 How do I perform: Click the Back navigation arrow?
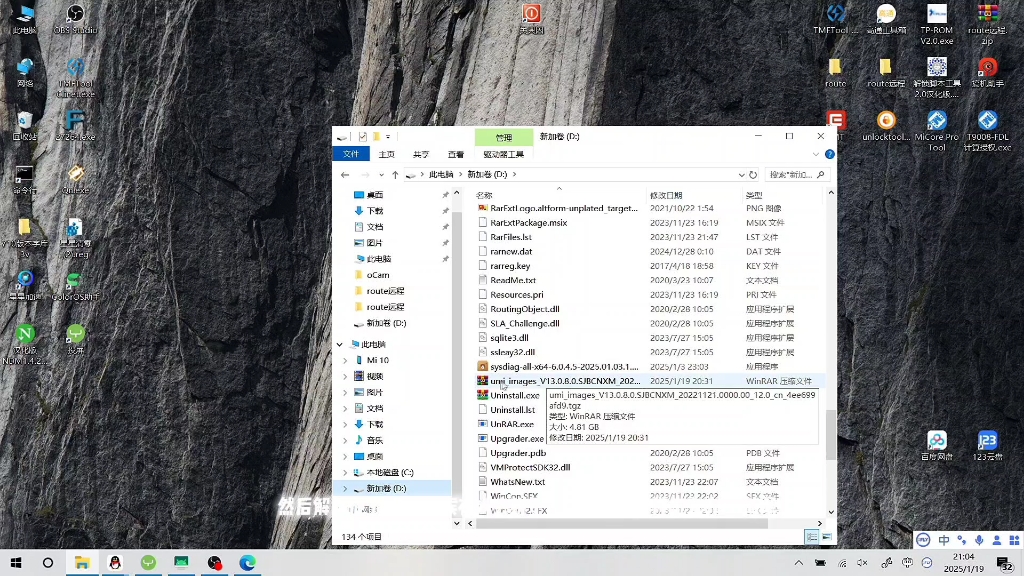(x=345, y=174)
